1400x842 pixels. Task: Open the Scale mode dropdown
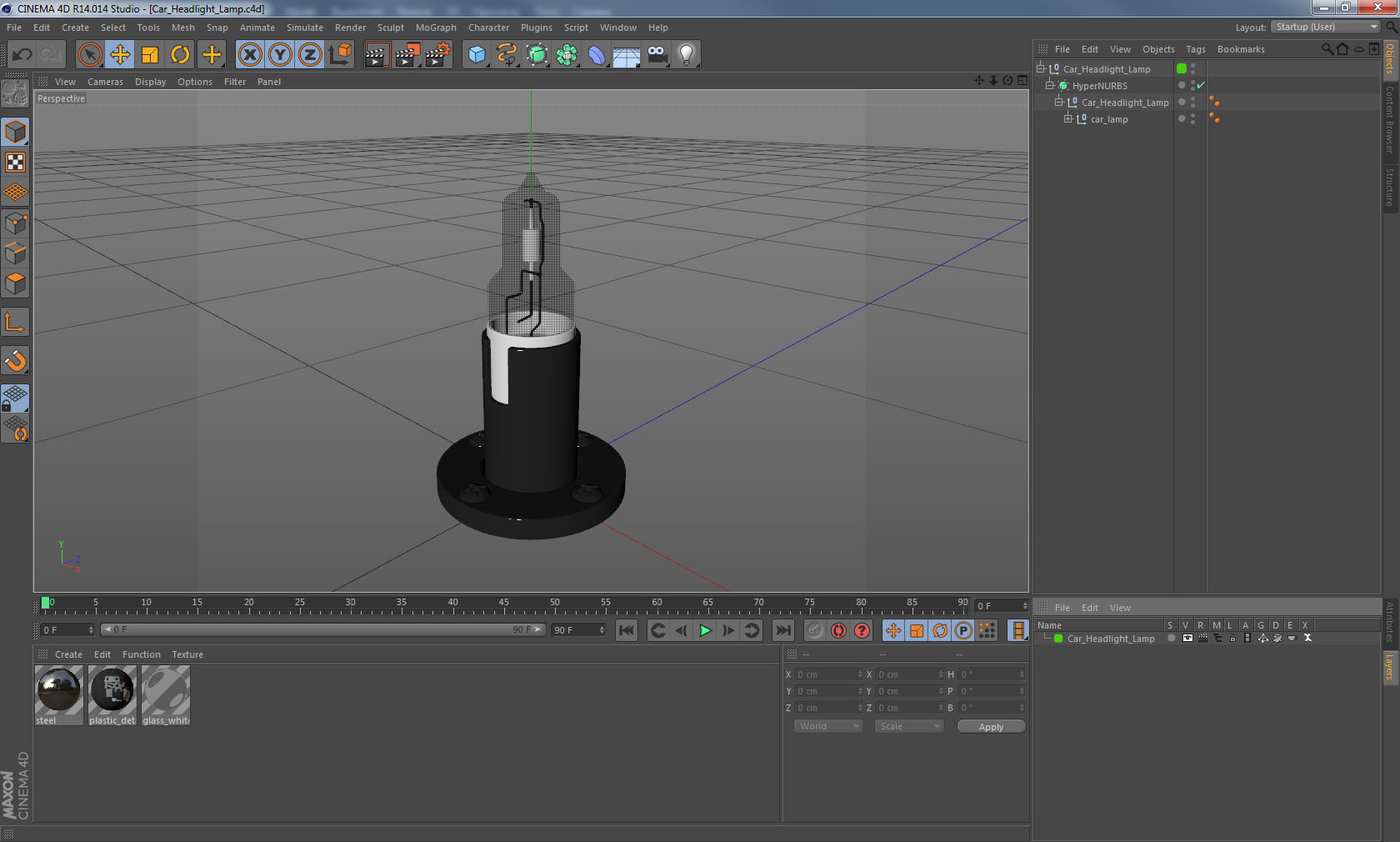908,726
